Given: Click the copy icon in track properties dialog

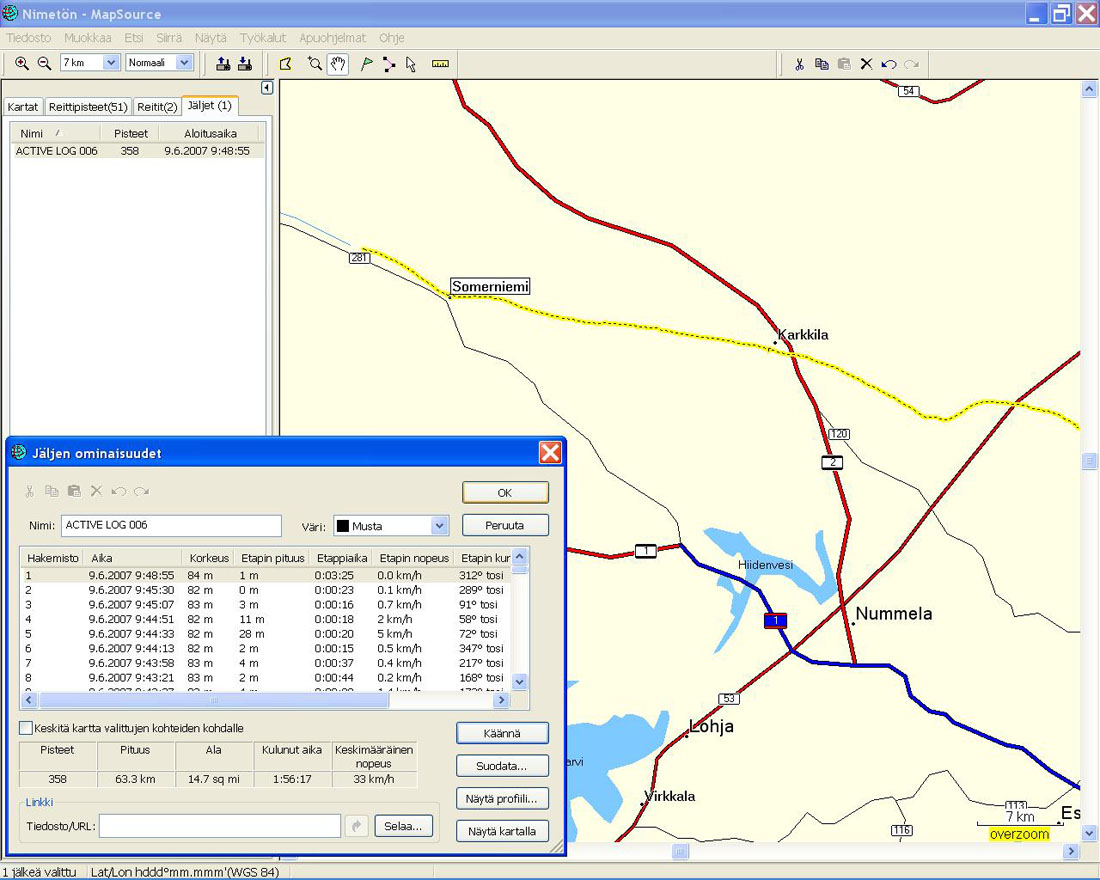Looking at the screenshot, I should coord(52,491).
